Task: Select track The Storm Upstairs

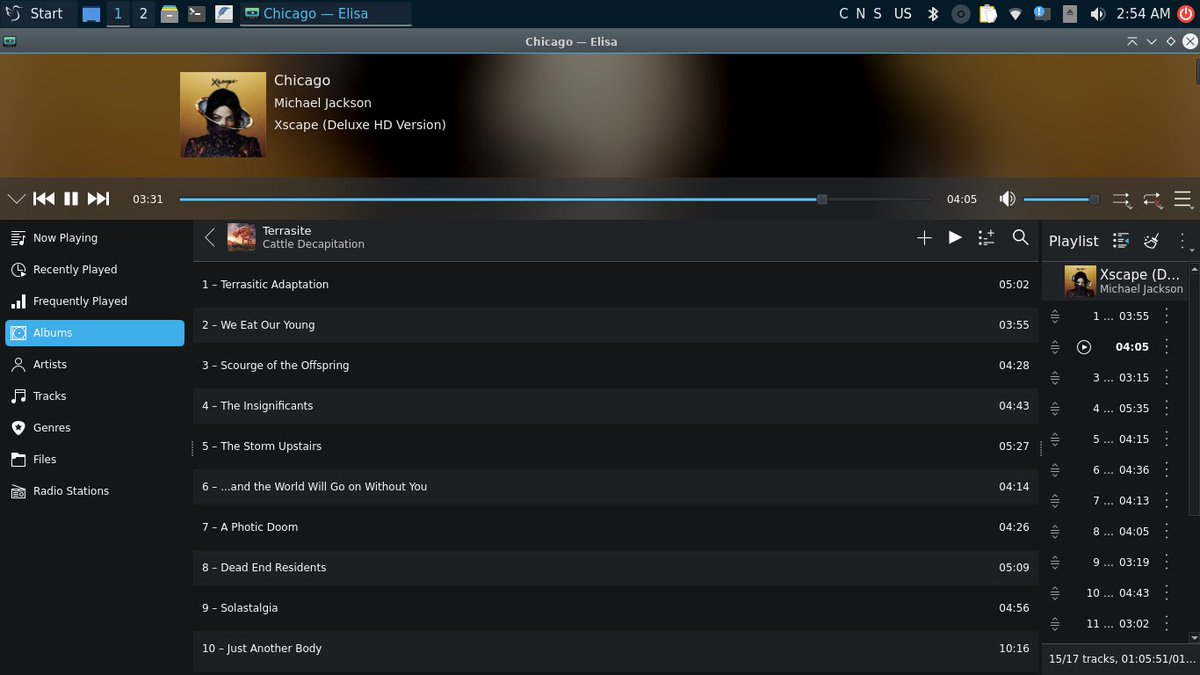Action: tap(615, 446)
